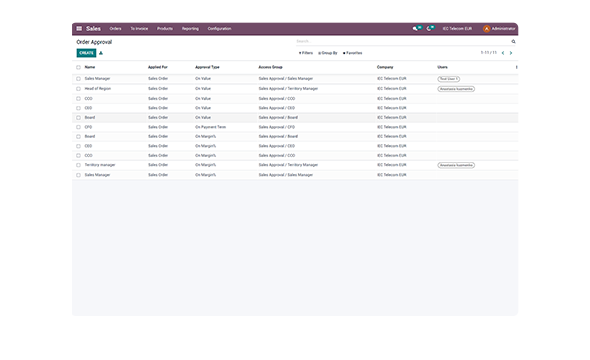
Task: Check the Head of Region row checkbox
Action: click(x=78, y=89)
